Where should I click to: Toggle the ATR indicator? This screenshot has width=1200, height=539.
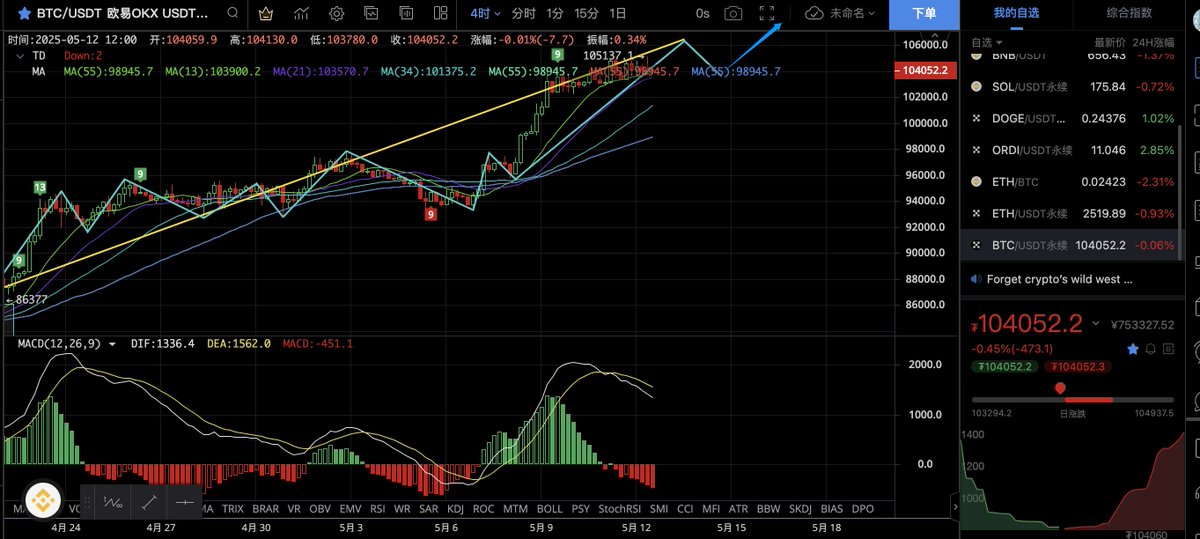pyautogui.click(x=738, y=509)
